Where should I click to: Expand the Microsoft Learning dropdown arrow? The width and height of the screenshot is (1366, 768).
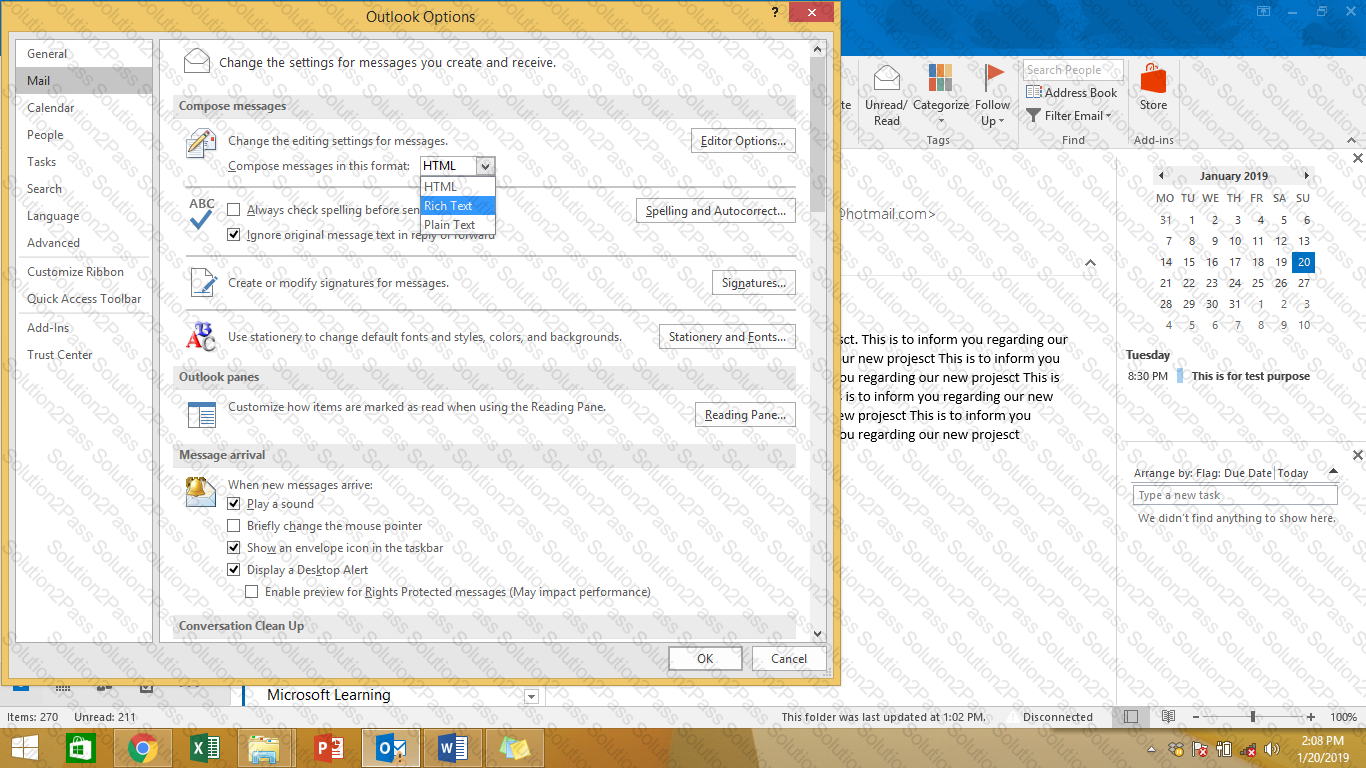pyautogui.click(x=531, y=696)
